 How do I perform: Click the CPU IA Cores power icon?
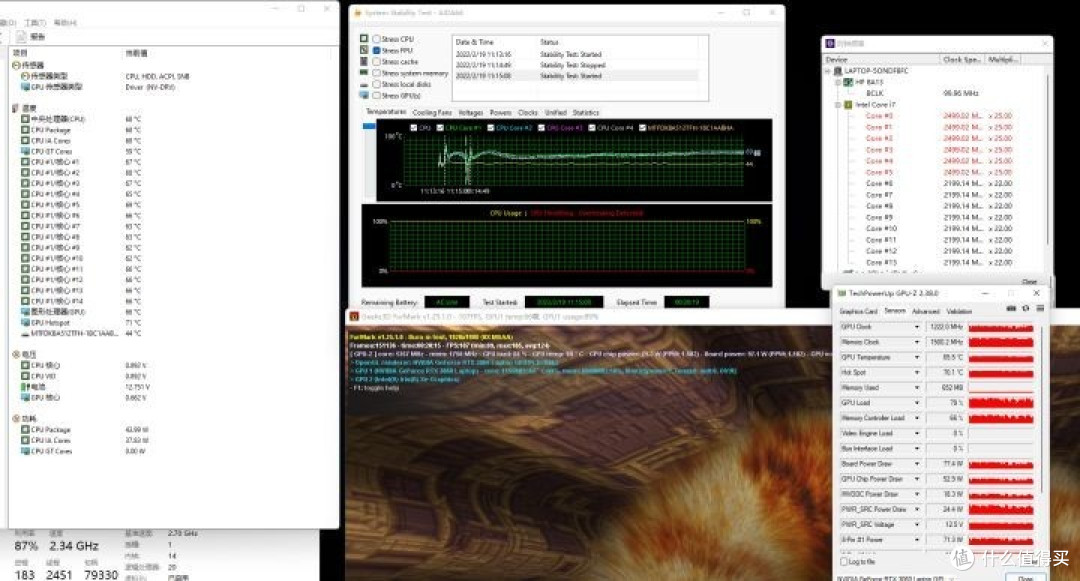[x=25, y=440]
